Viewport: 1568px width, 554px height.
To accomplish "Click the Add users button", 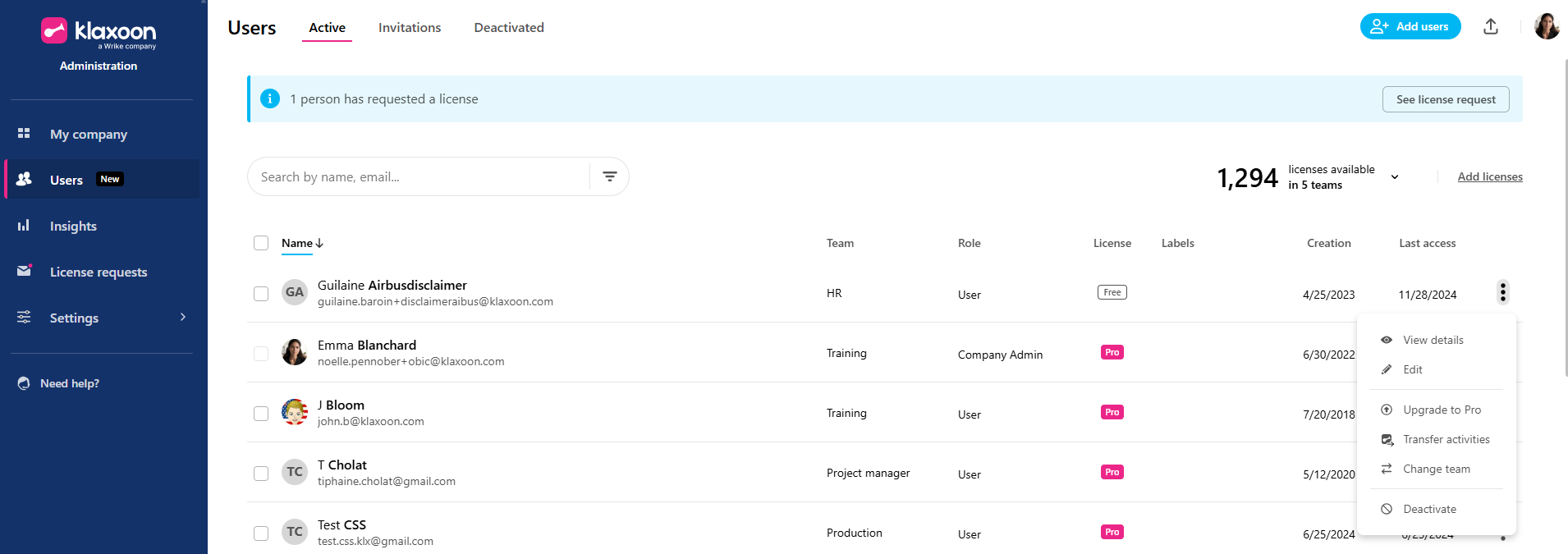I will (1410, 26).
